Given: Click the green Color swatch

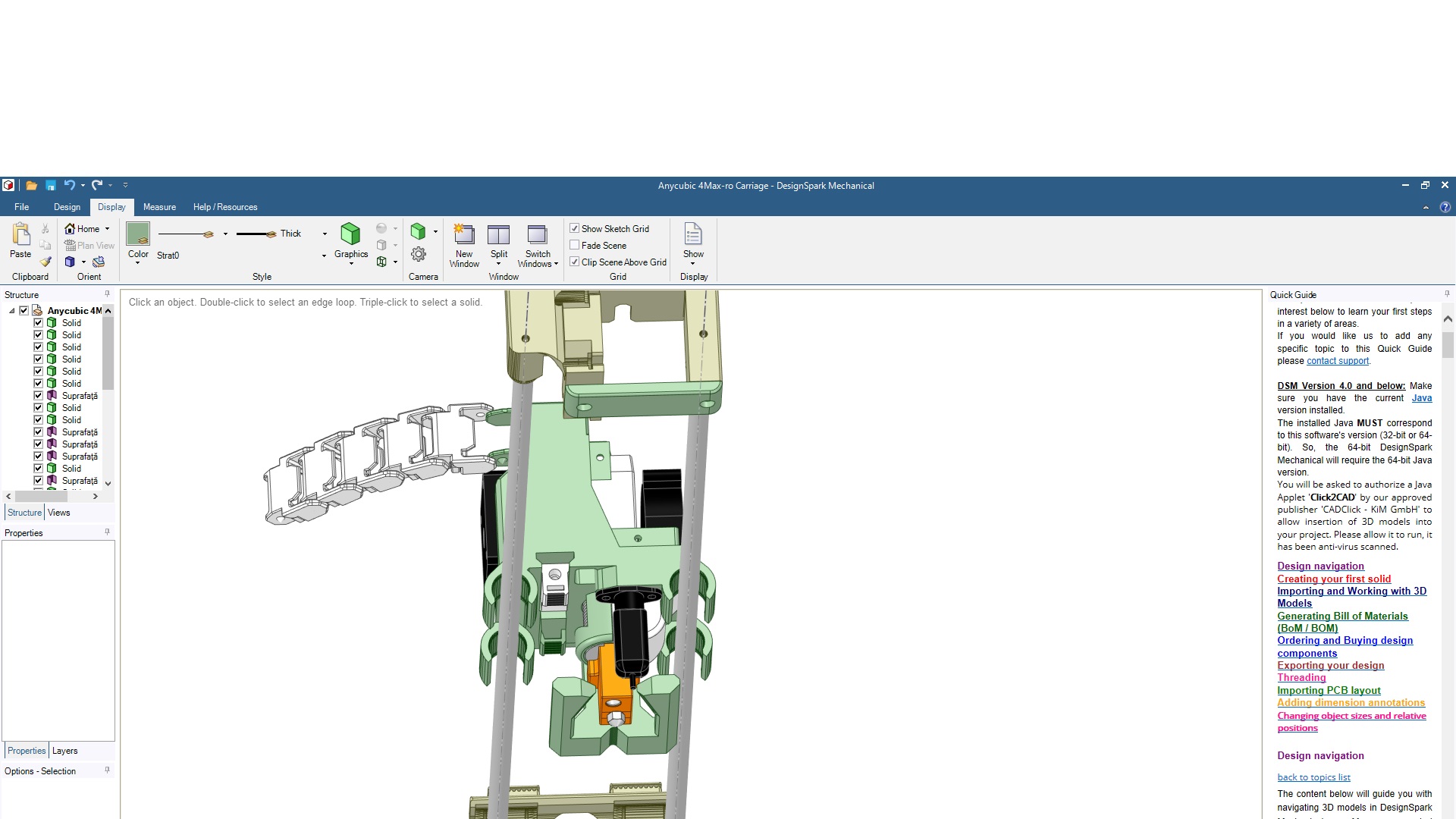Looking at the screenshot, I should (138, 234).
